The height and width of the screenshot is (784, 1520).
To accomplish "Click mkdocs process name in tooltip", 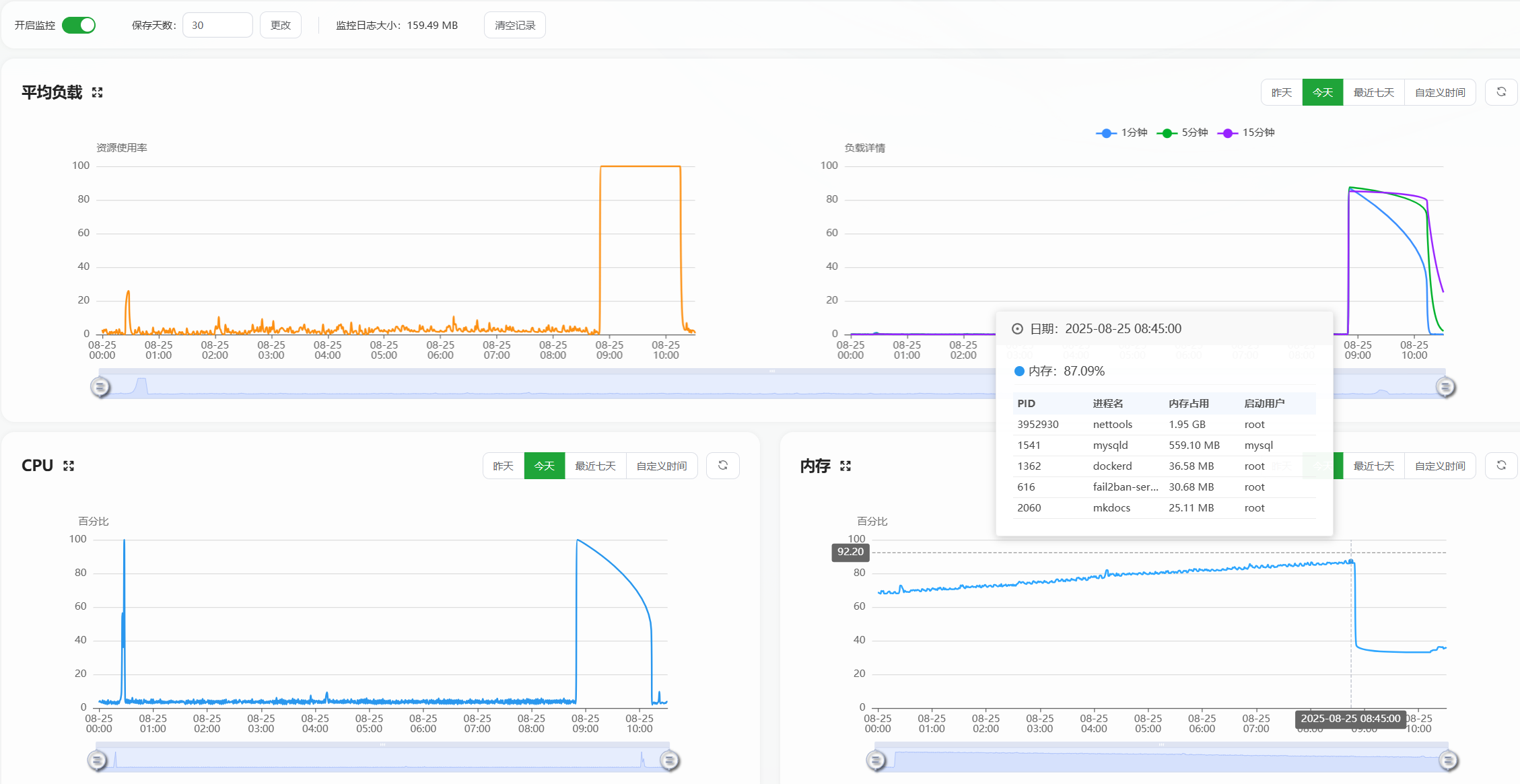I will (1111, 508).
